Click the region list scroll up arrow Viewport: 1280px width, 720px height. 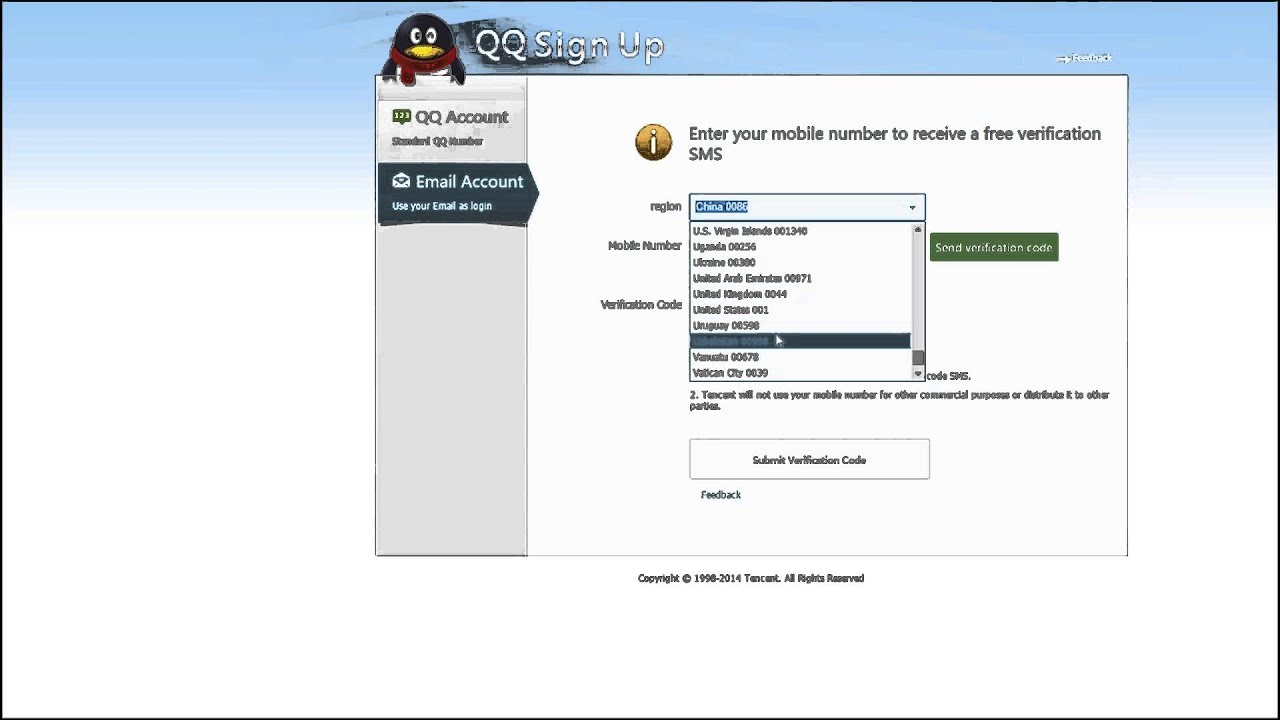[918, 230]
